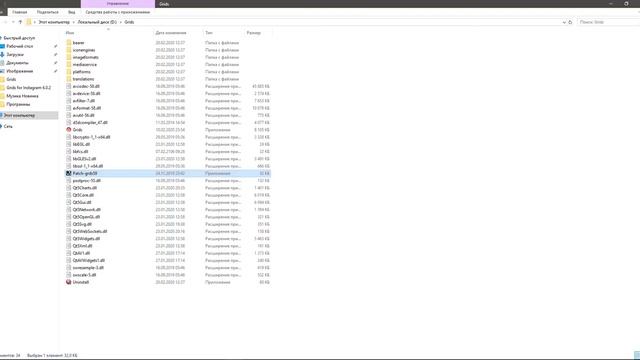The height and width of the screenshot is (360, 640).
Task: Select the avutil-56.dll file name
Action: click(x=84, y=115)
